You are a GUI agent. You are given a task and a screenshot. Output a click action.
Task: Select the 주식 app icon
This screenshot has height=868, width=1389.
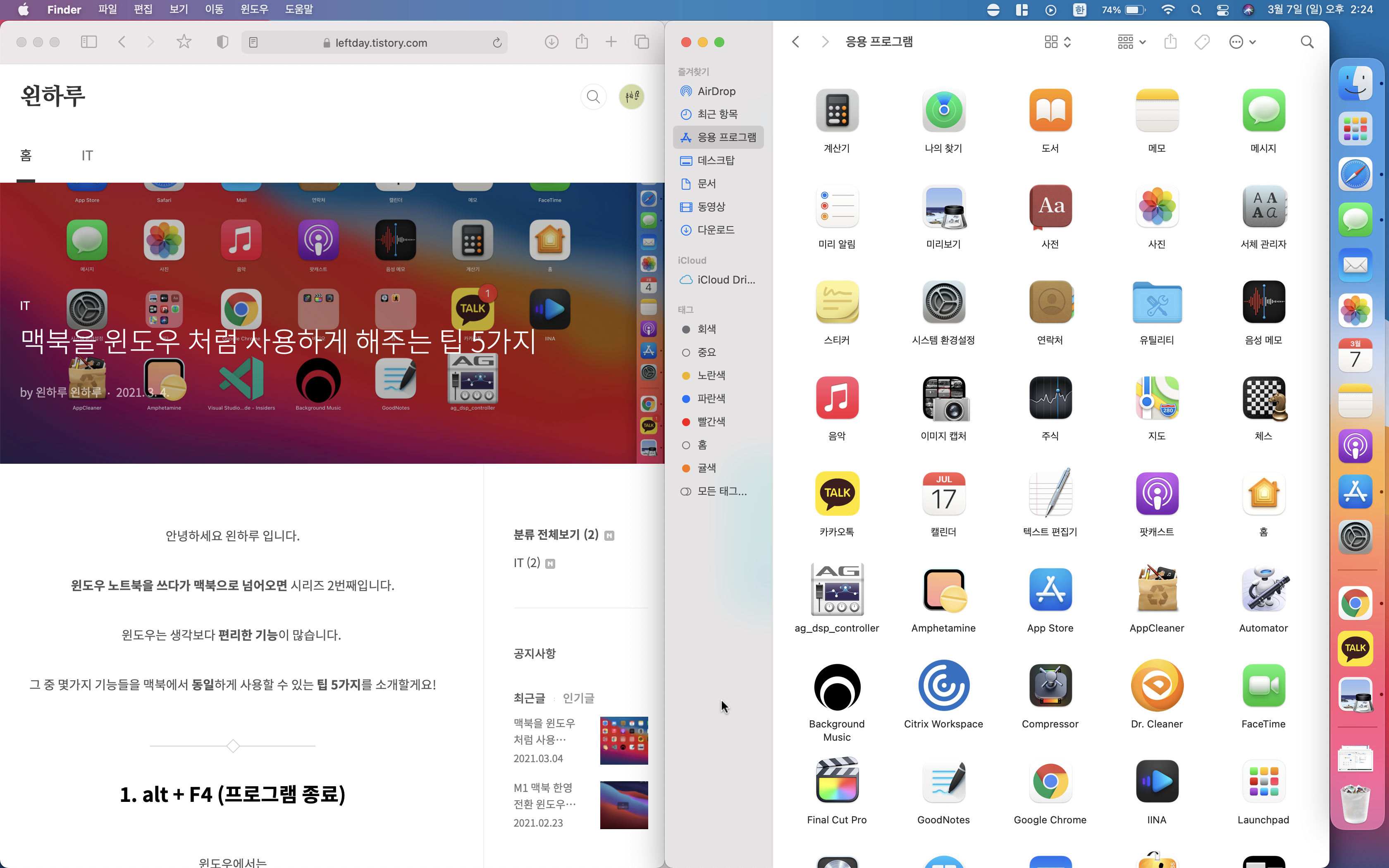click(1050, 398)
